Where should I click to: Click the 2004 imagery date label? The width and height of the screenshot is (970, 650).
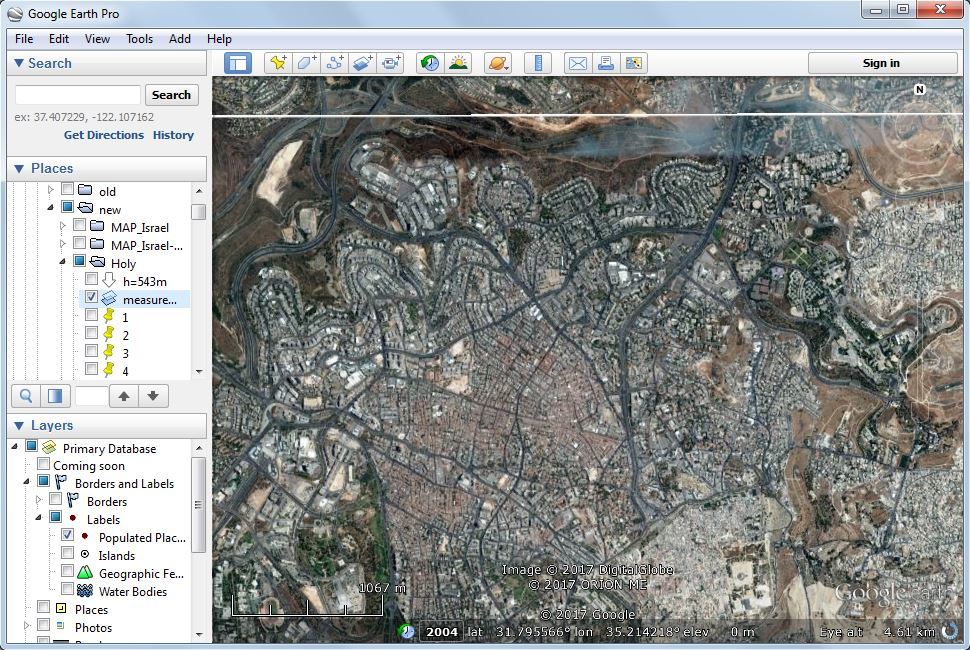click(x=442, y=631)
